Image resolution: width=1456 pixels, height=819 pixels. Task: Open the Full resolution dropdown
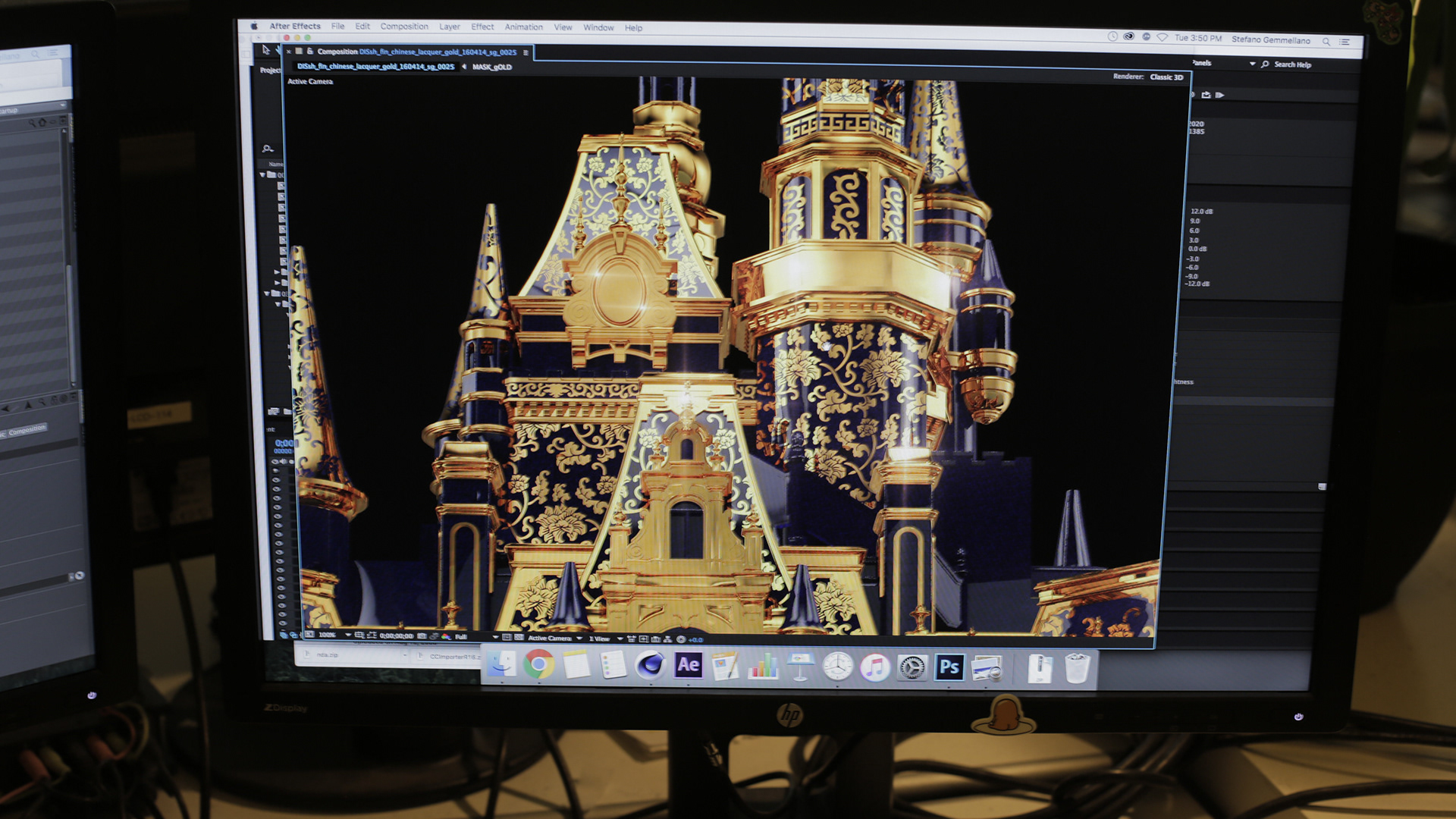475,637
